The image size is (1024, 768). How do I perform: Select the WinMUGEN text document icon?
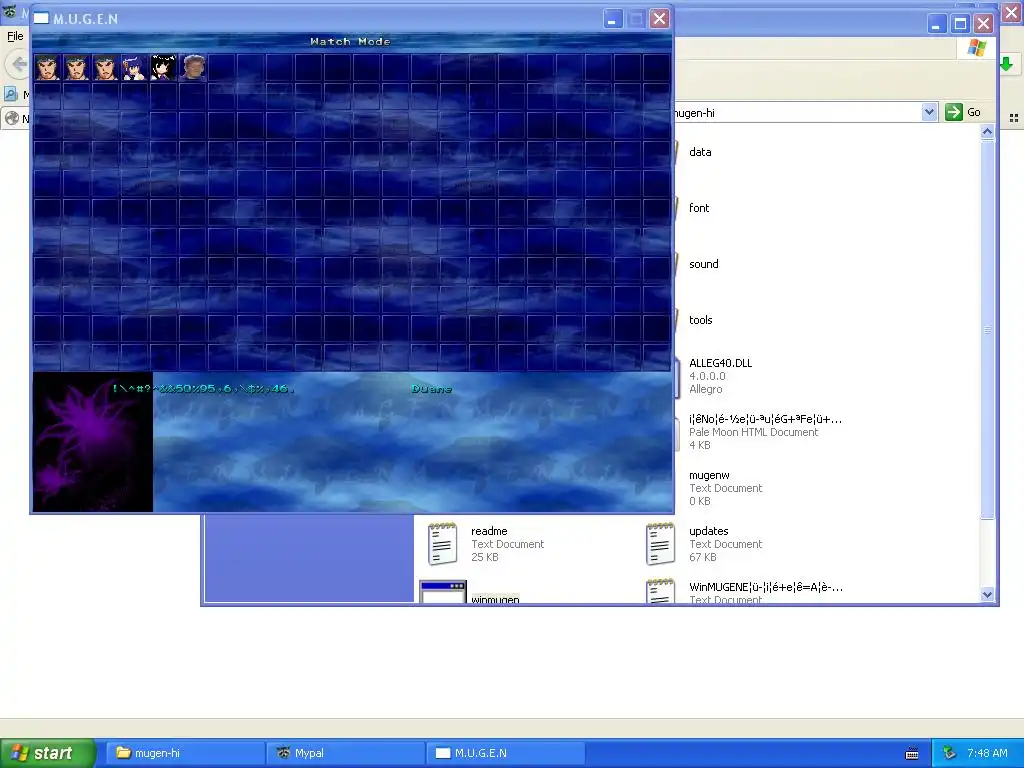point(660,591)
